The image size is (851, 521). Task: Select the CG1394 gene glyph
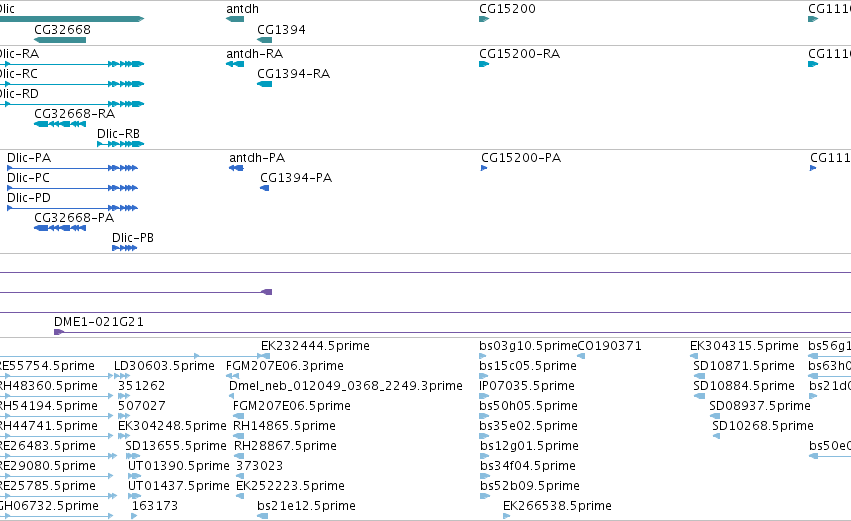point(264,40)
